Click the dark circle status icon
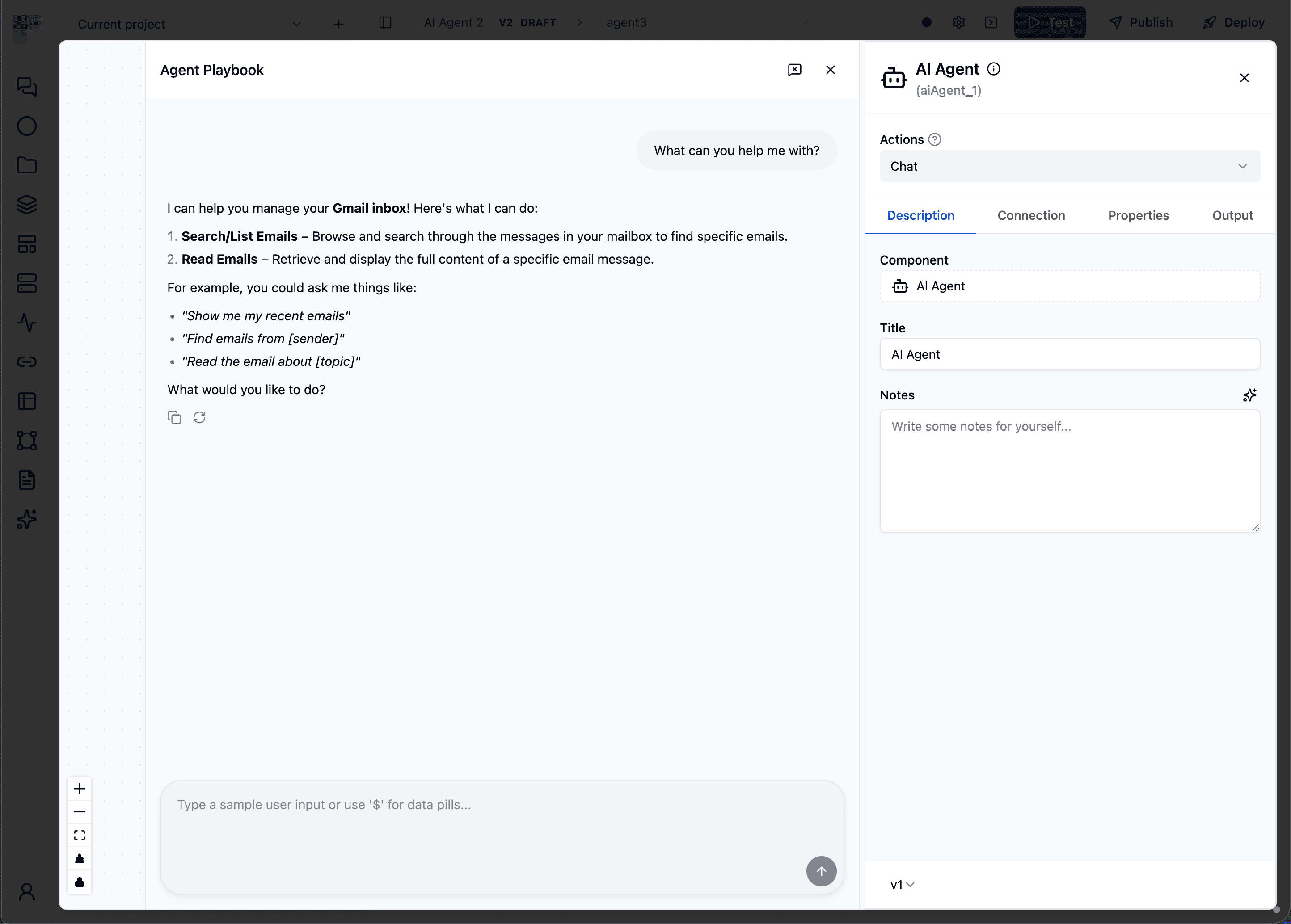1291x924 pixels. 927,23
